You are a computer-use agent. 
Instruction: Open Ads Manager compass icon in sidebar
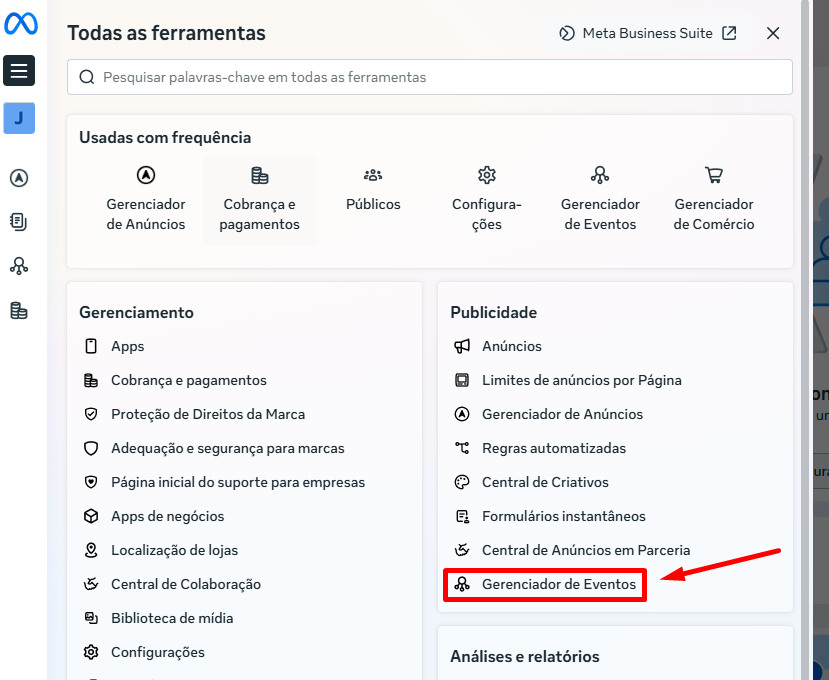[19, 178]
